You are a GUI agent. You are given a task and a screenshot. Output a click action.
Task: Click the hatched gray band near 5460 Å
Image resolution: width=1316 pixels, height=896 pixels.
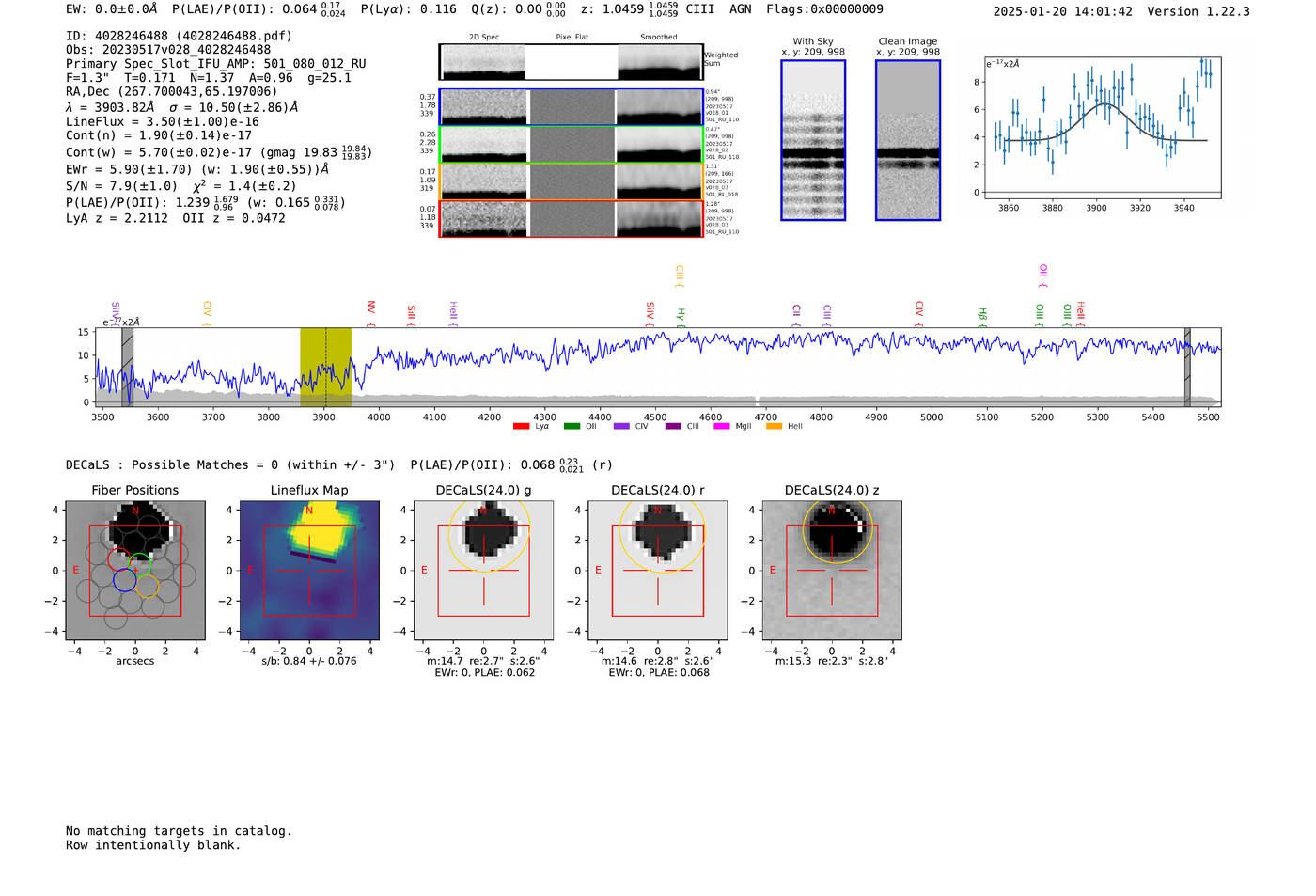tap(1187, 367)
